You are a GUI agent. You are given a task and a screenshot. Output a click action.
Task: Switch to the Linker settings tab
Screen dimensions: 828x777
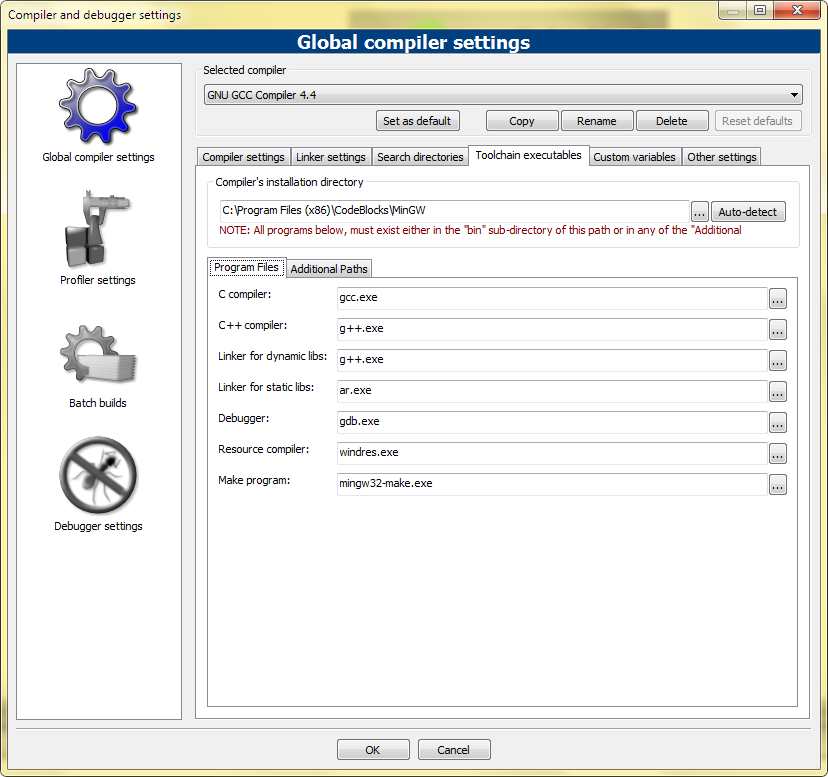330,157
